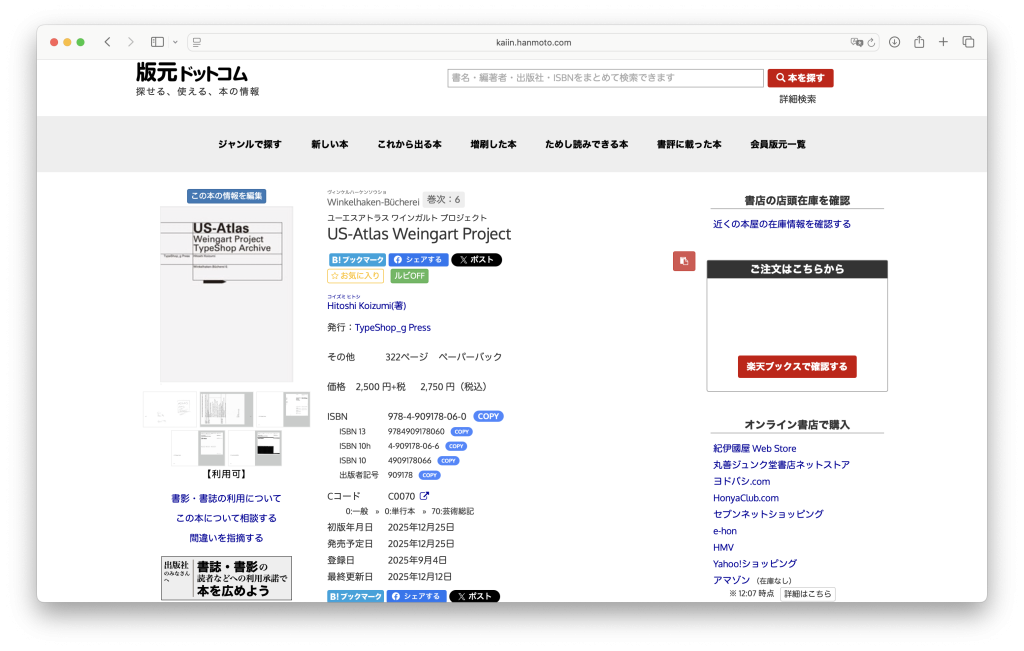Screen dimensions: 1024x651
Task: Toggle the Safari sidebar icon
Action: pos(157,42)
